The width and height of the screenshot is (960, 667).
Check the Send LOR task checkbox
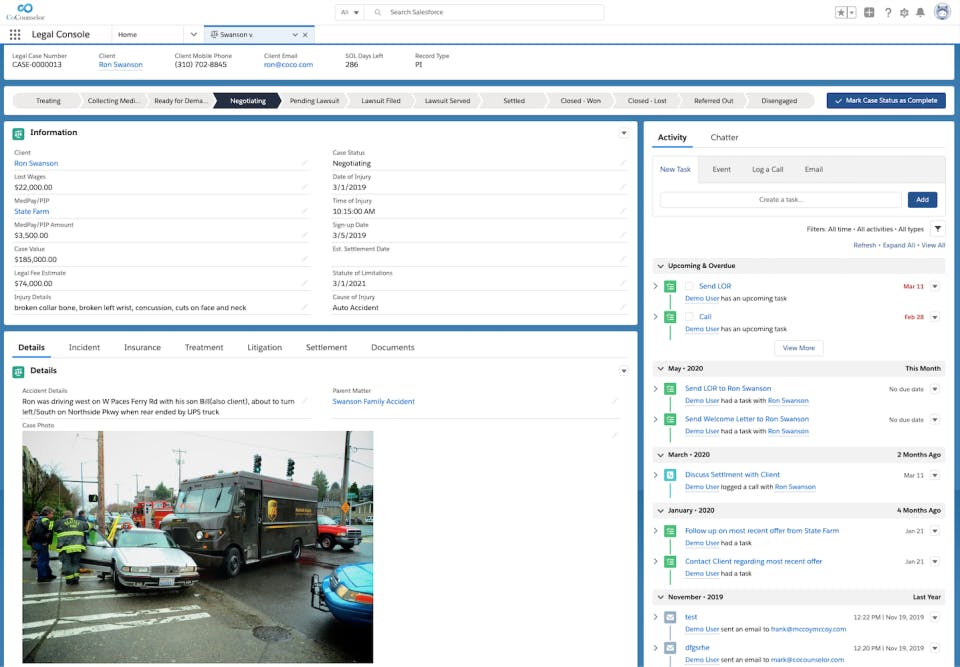[688, 287]
